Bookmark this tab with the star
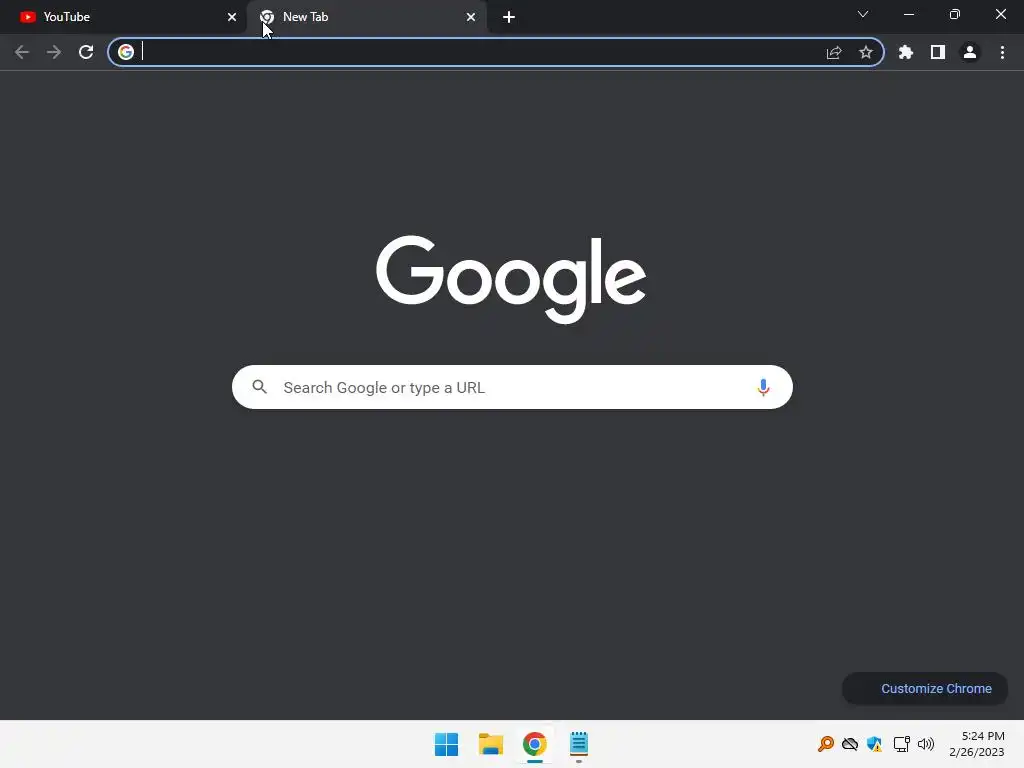 (x=866, y=52)
